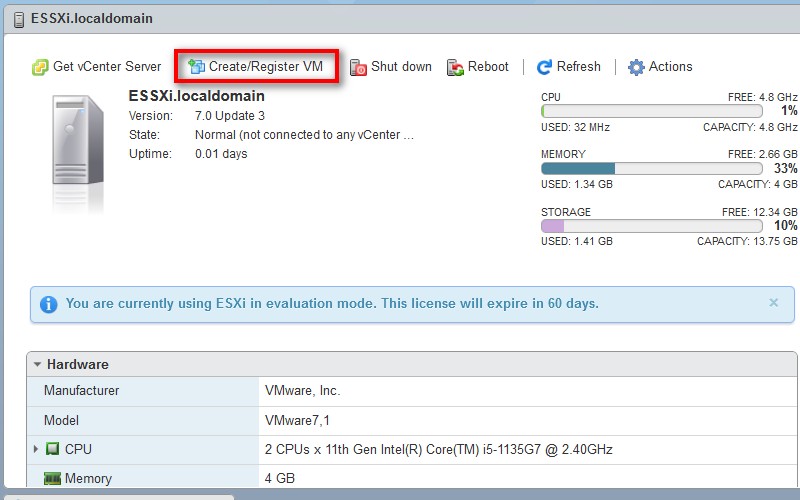The image size is (800, 500).
Task: Select Reboot label in the toolbar
Action: [488, 66]
